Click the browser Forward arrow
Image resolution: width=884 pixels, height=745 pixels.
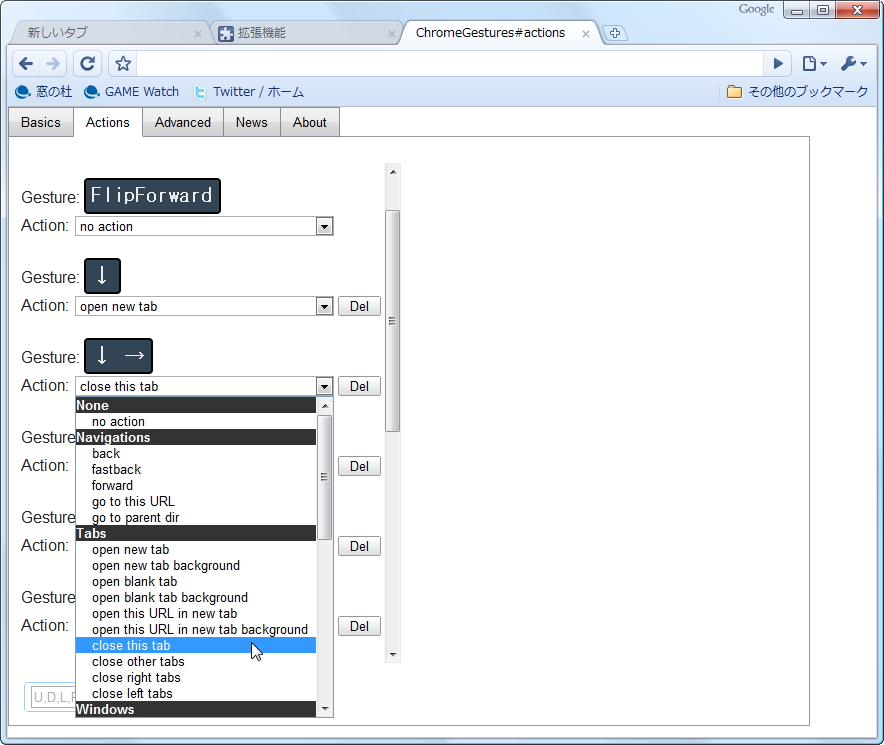(x=53, y=64)
